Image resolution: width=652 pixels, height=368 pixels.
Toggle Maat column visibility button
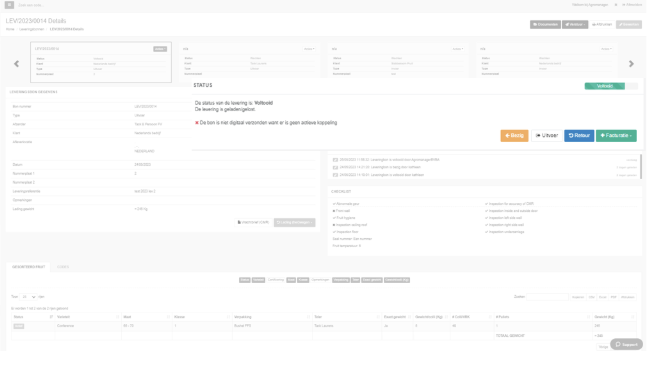[x=291, y=280]
